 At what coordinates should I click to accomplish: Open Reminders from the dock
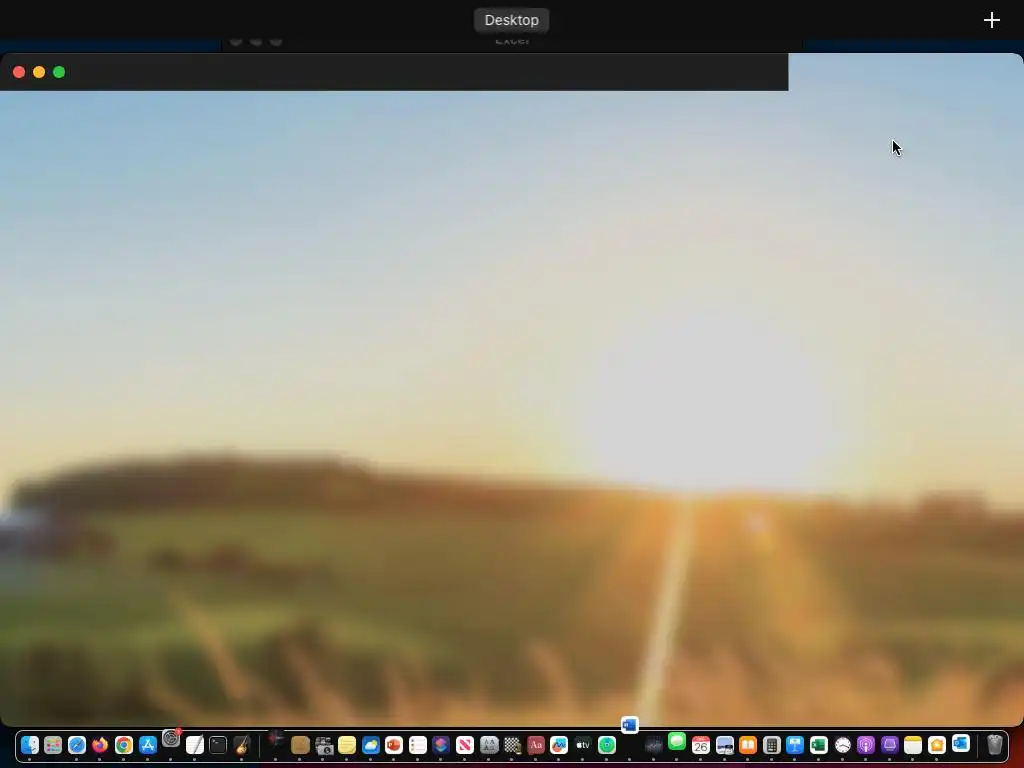(x=417, y=745)
